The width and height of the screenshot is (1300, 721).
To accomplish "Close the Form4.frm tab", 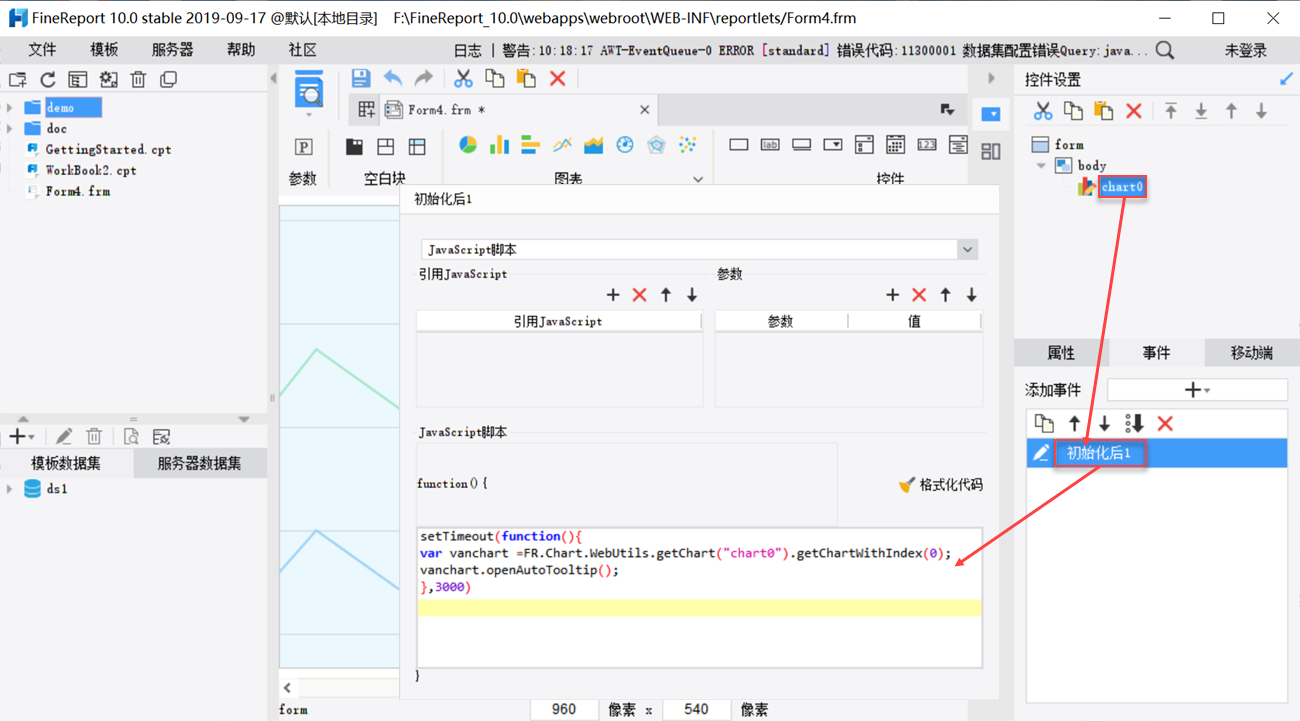I will tap(645, 110).
